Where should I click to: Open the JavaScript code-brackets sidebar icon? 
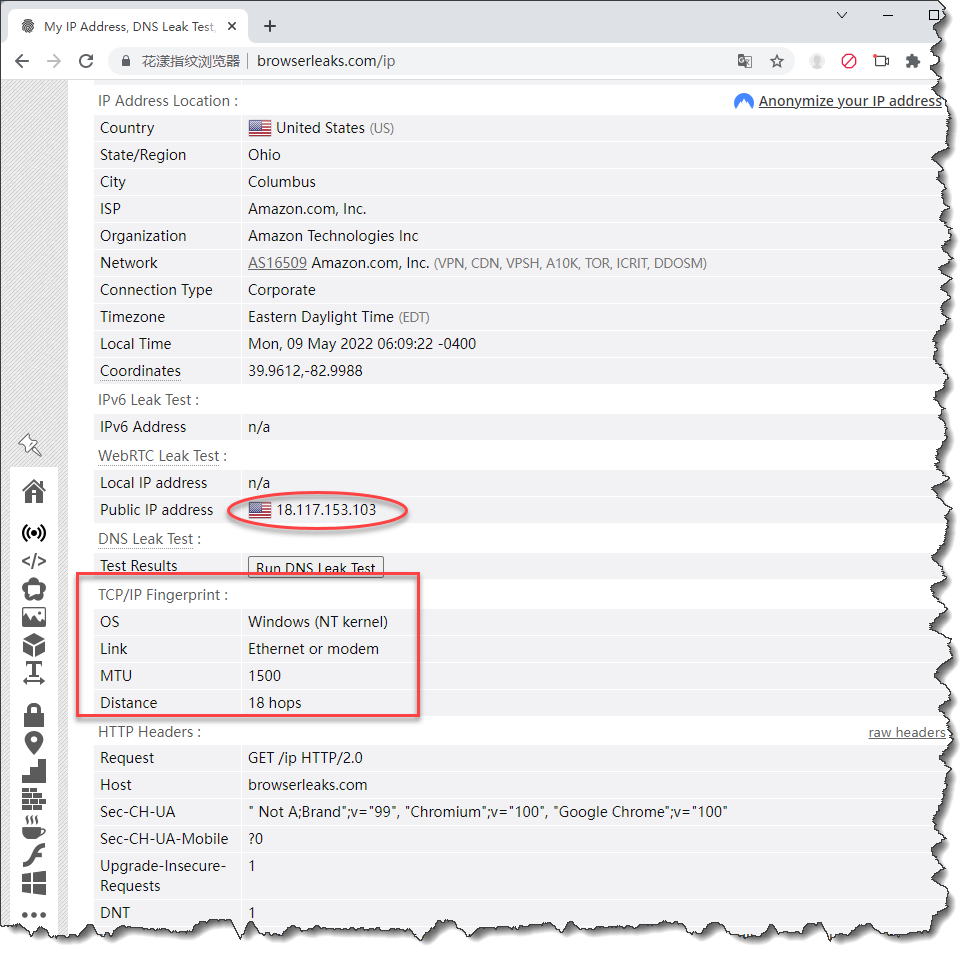(x=34, y=561)
